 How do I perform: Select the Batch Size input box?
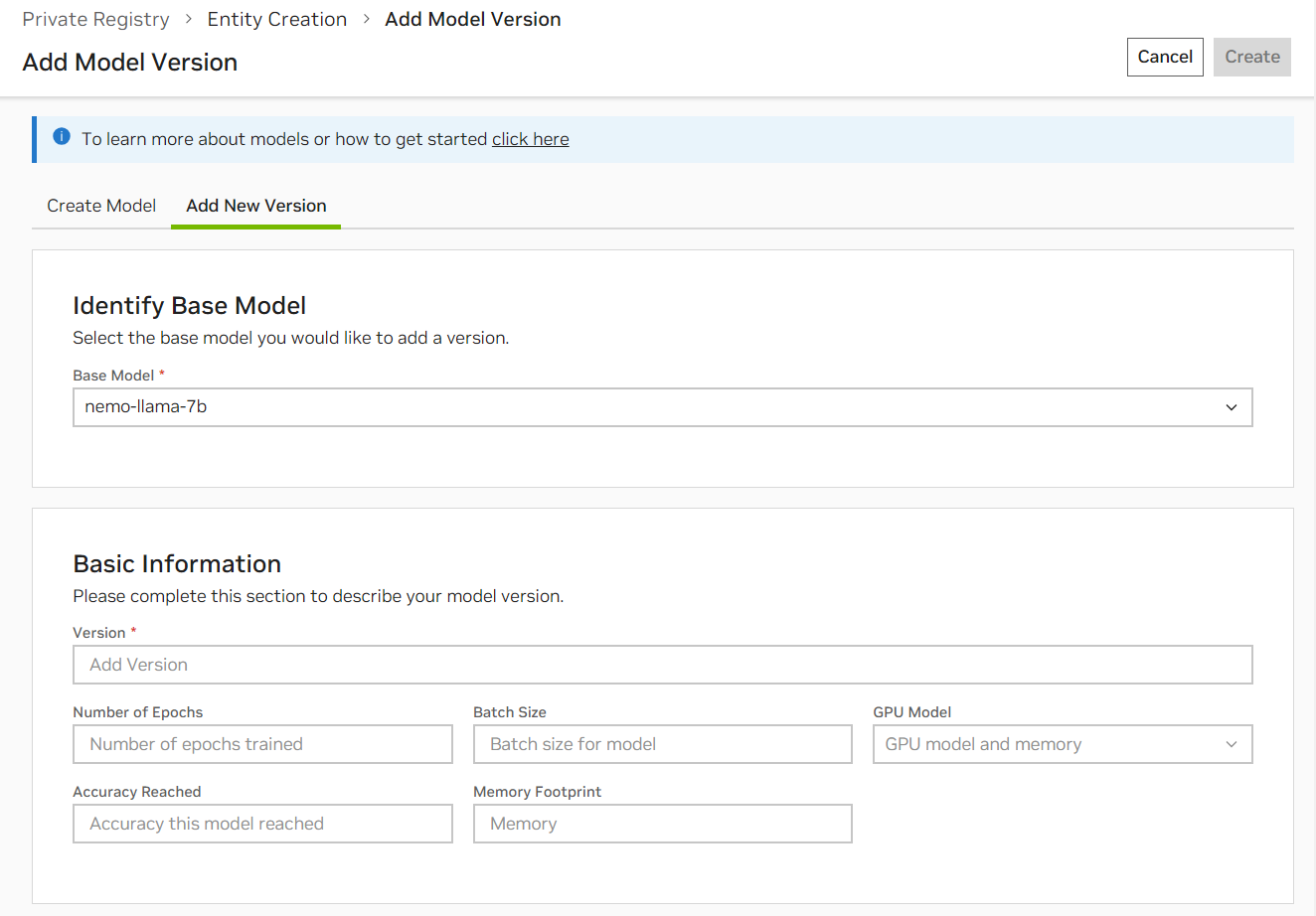(662, 744)
